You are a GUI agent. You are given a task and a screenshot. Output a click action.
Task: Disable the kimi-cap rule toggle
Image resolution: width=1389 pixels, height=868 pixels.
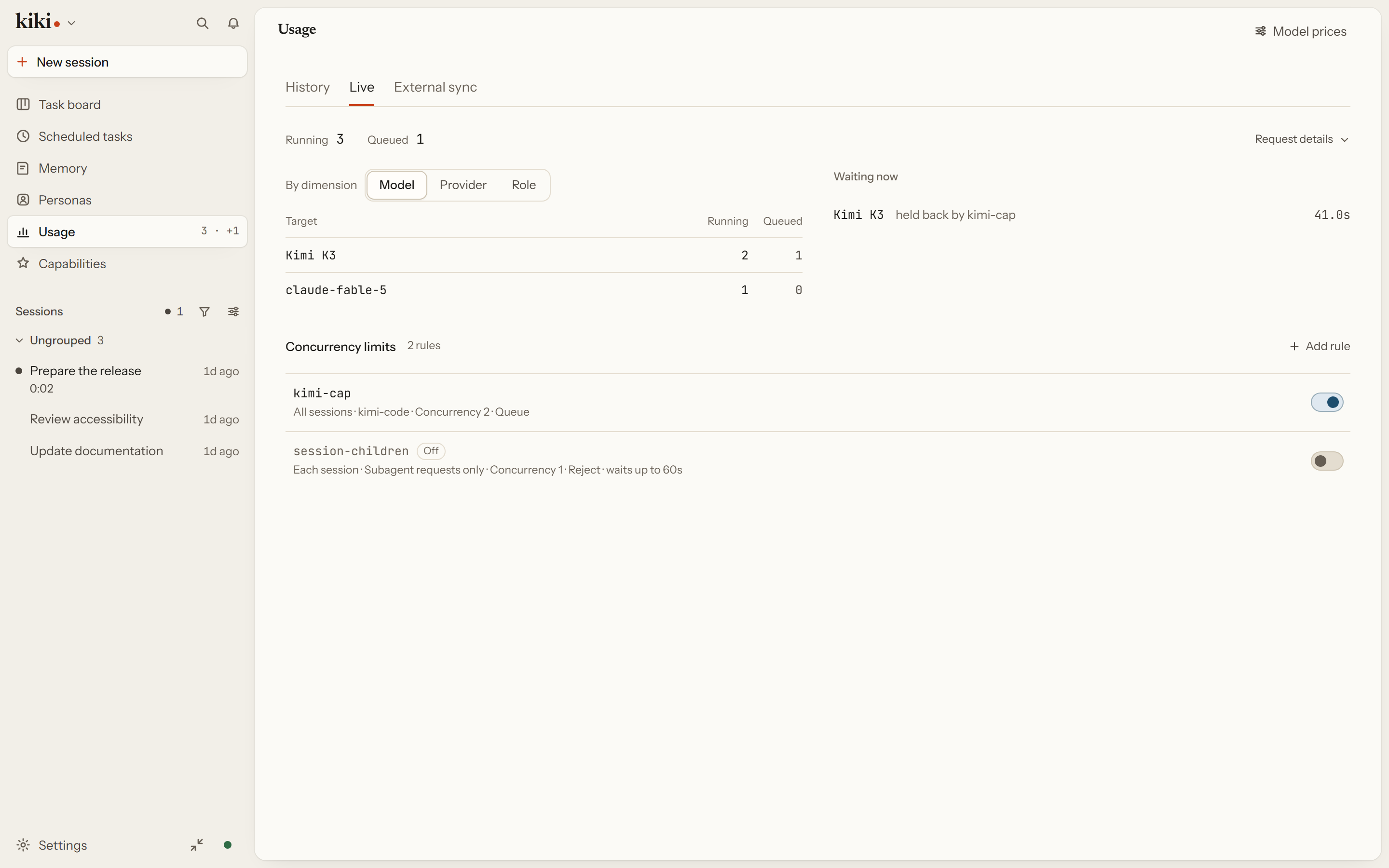pos(1327,403)
